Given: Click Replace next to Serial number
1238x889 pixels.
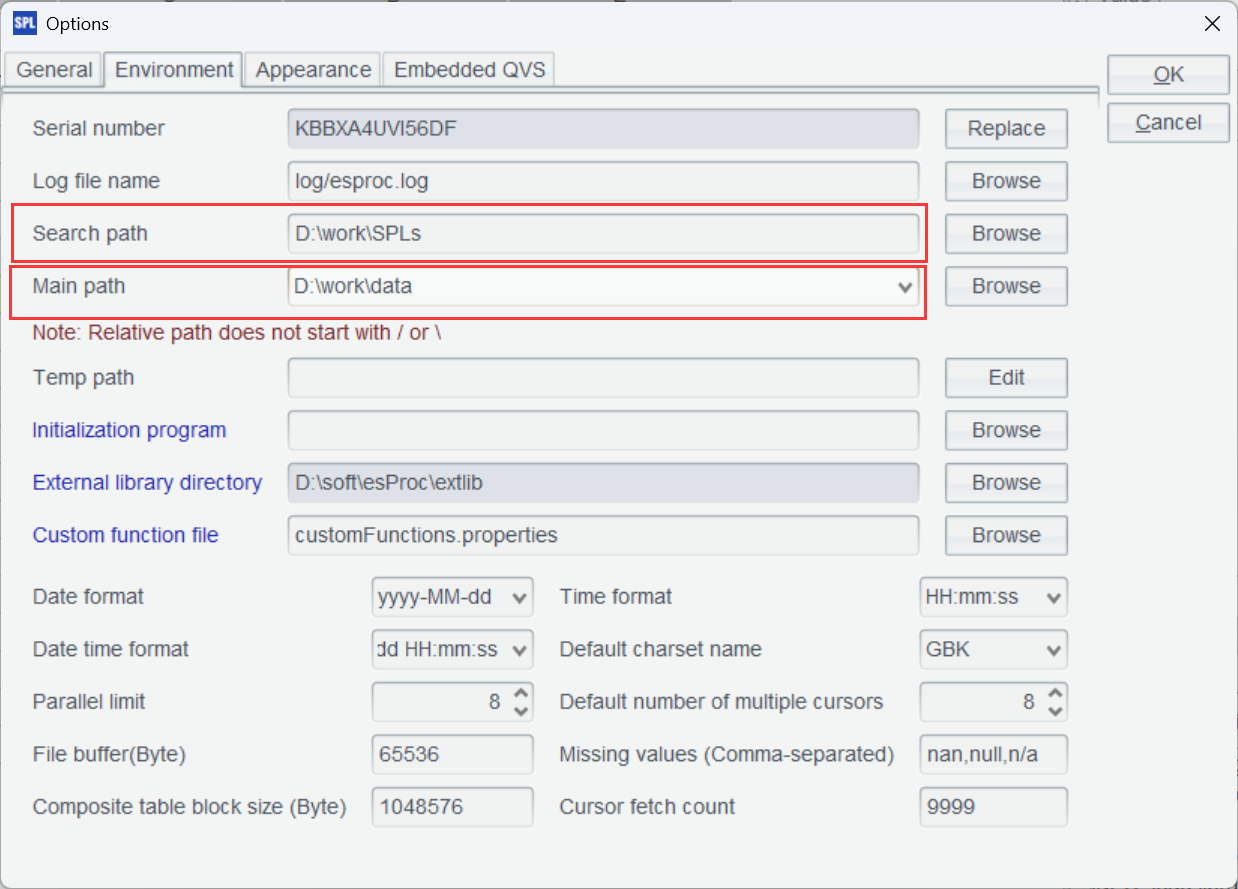Looking at the screenshot, I should 1006,129.
